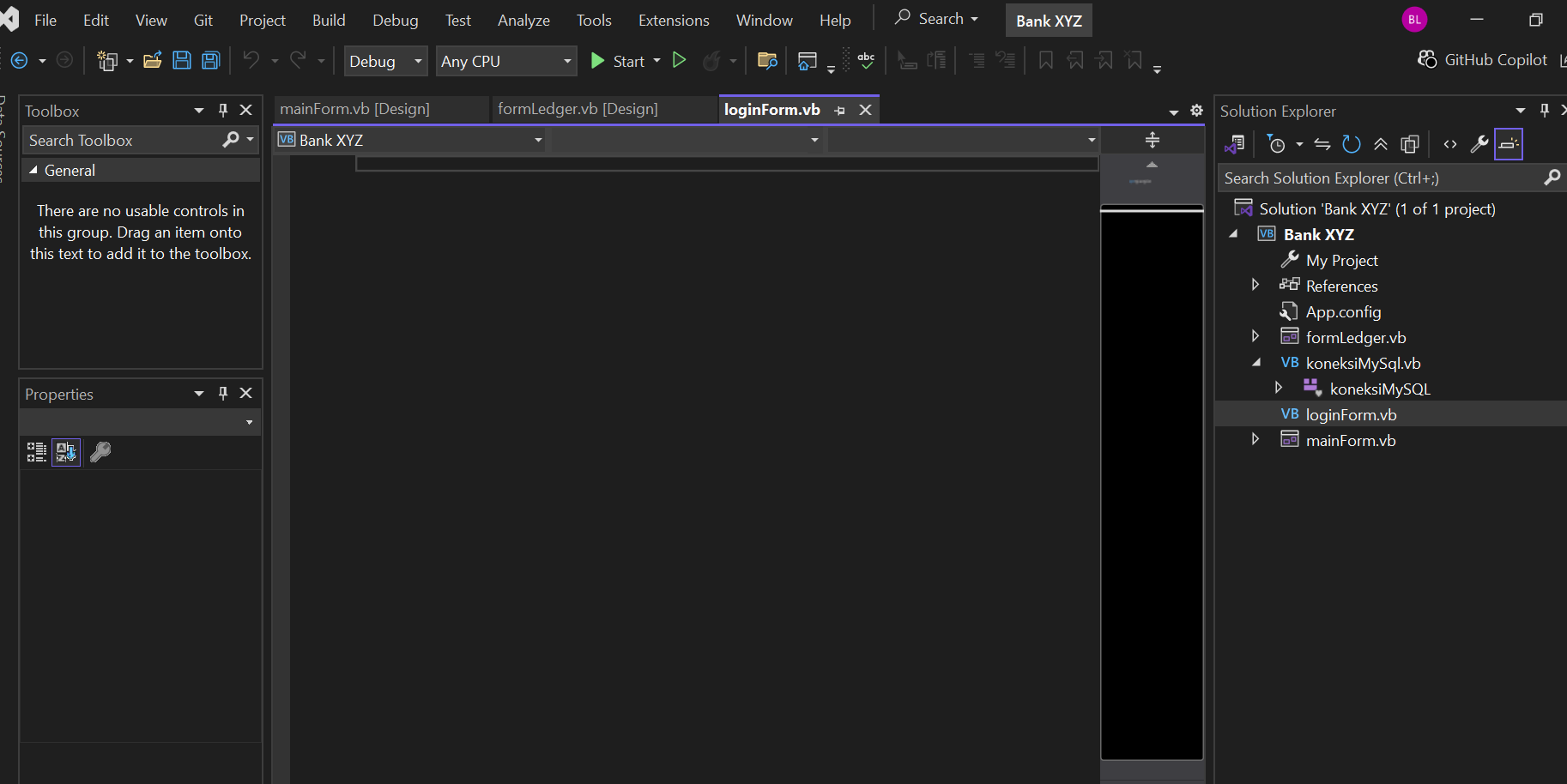Viewport: 1567px width, 784px height.
Task: Open the Debug configuration dropdown
Action: (385, 61)
